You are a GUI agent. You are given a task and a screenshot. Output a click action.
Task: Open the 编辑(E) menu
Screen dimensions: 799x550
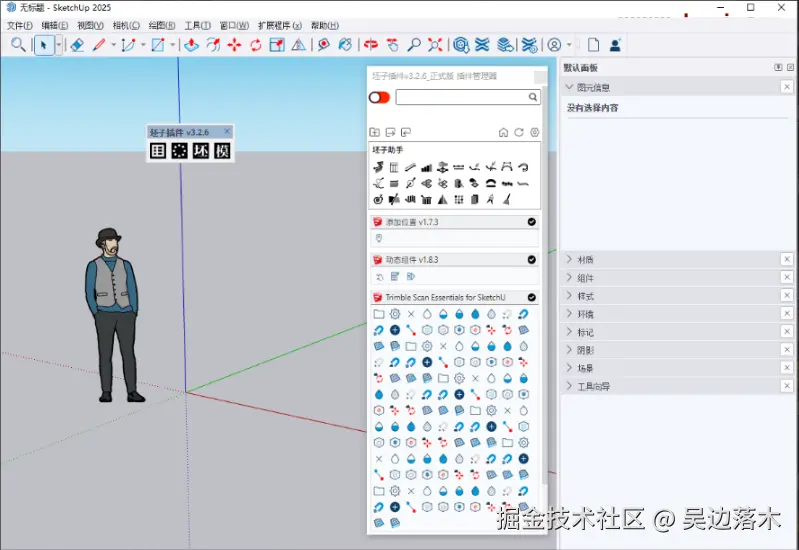(55, 25)
